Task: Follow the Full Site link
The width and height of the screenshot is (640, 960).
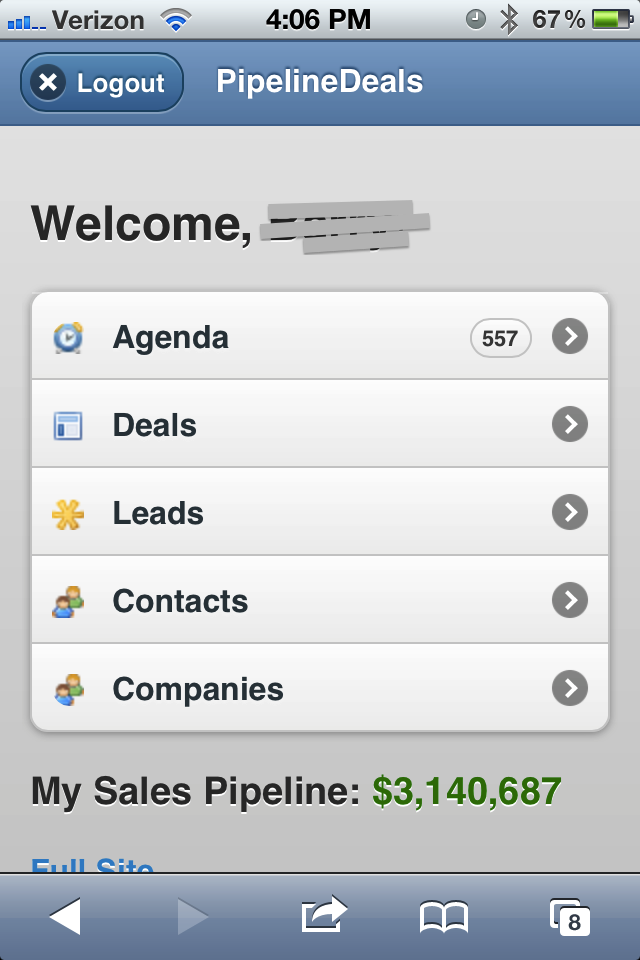Action: click(x=93, y=866)
